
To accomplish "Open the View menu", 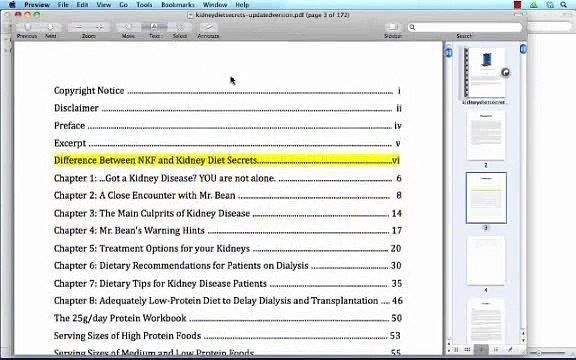I will pyautogui.click(x=104, y=5).
